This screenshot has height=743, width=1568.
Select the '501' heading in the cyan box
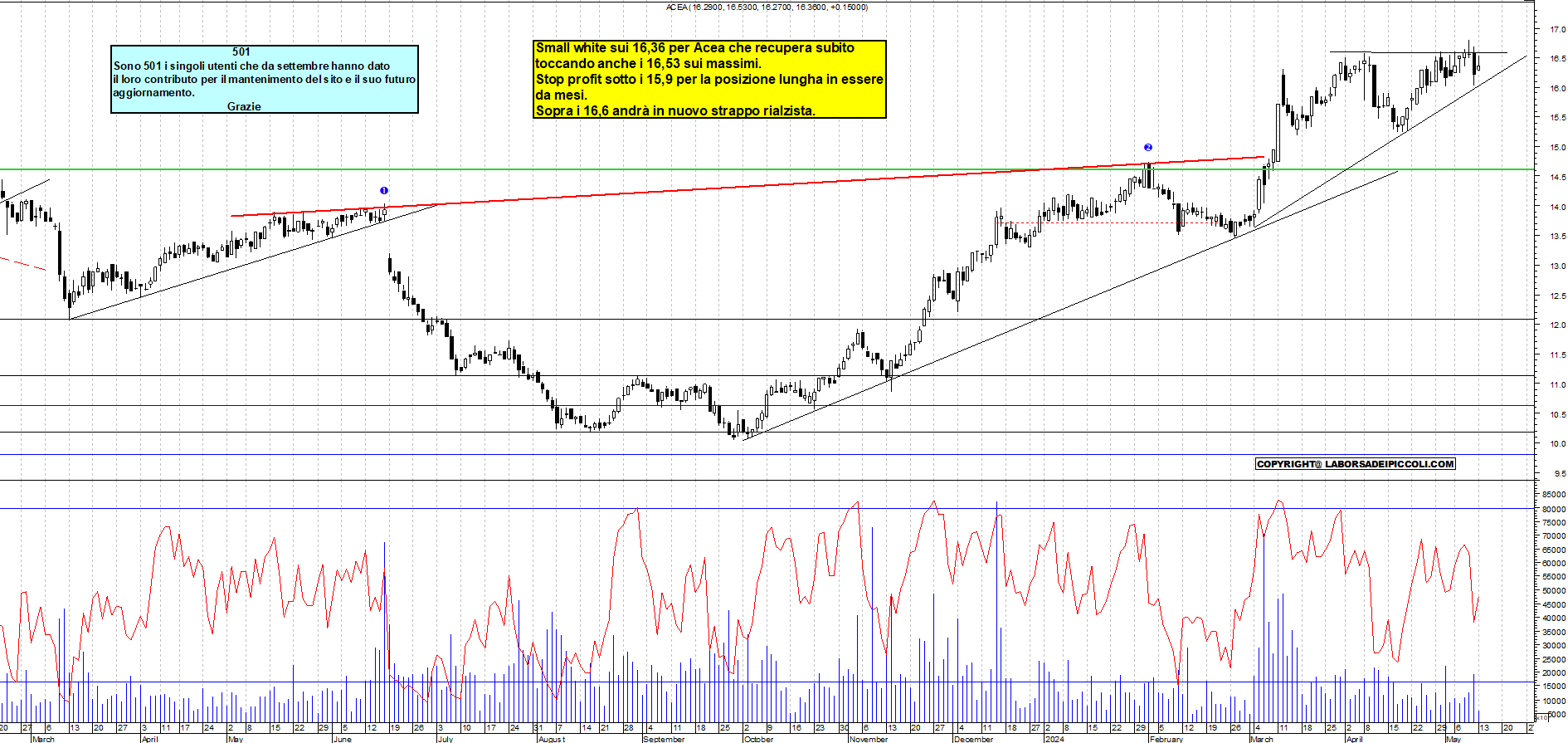(241, 51)
